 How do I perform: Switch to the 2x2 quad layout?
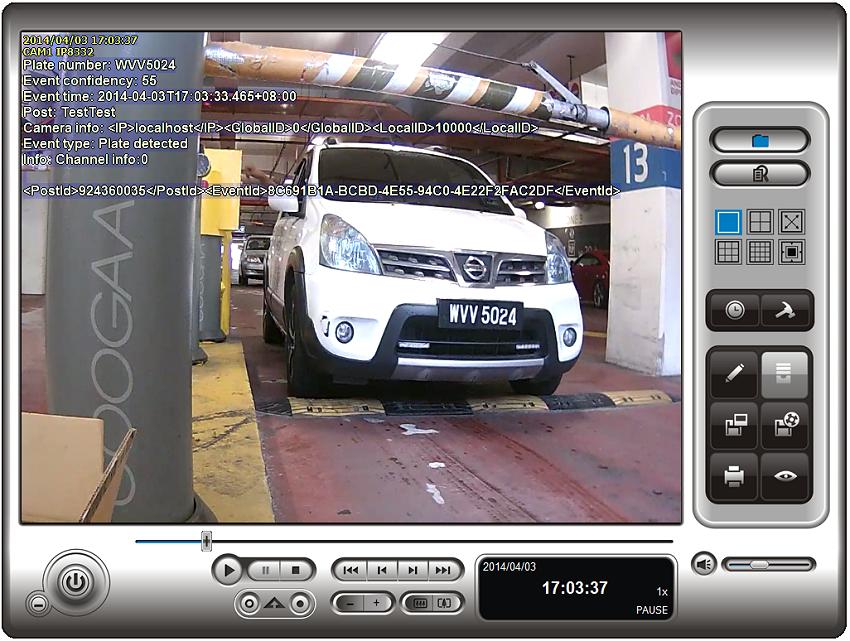tap(759, 222)
